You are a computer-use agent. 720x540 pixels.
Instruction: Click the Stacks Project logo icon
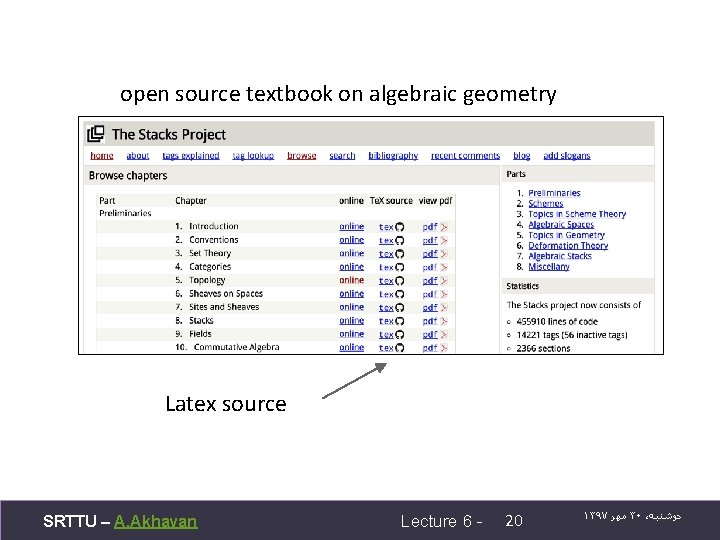click(x=96, y=134)
